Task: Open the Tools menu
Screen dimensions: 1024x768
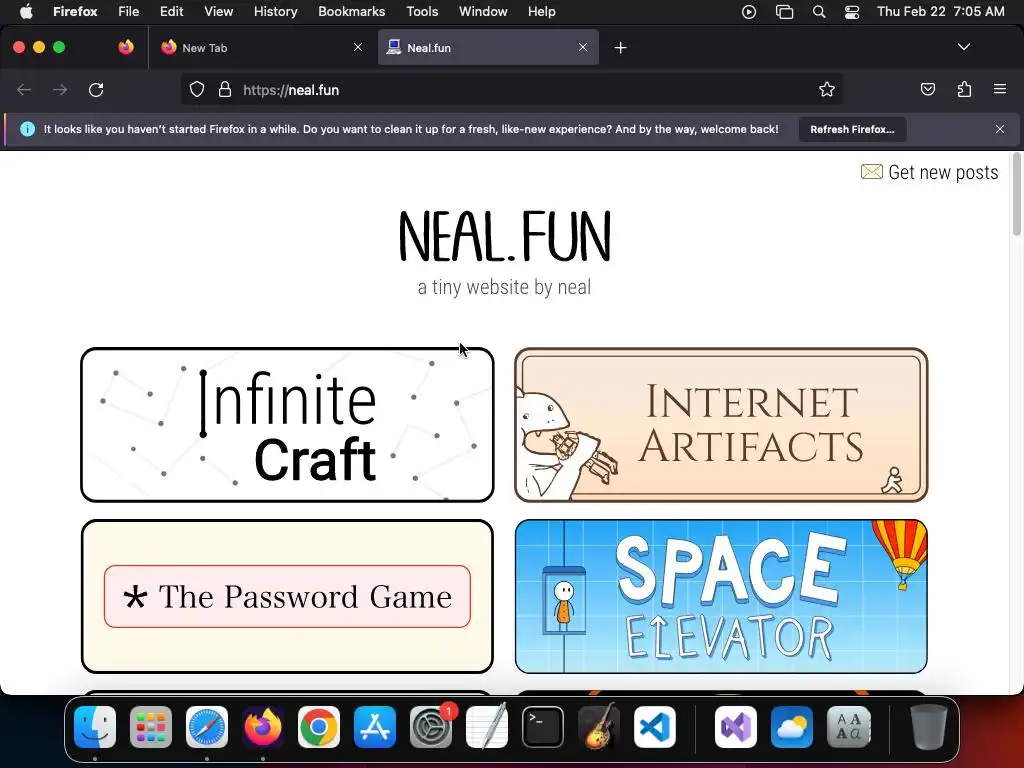Action: point(422,11)
